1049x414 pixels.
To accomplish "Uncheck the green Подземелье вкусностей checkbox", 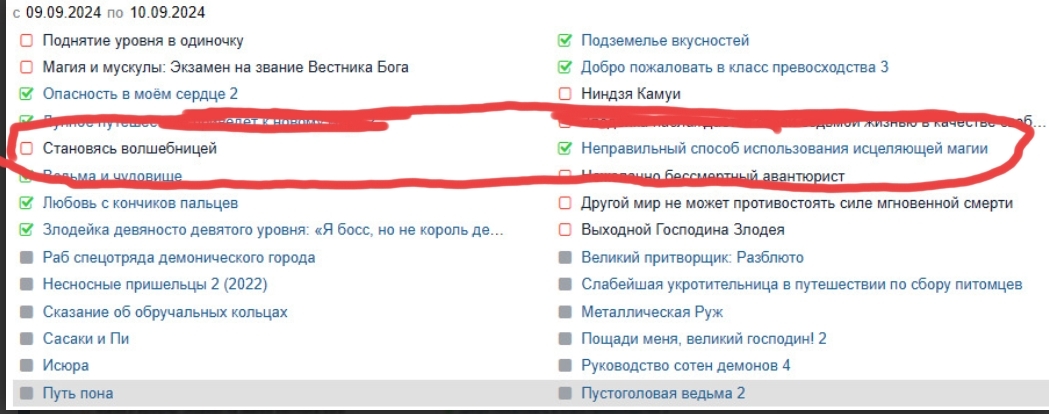I will (x=565, y=41).
